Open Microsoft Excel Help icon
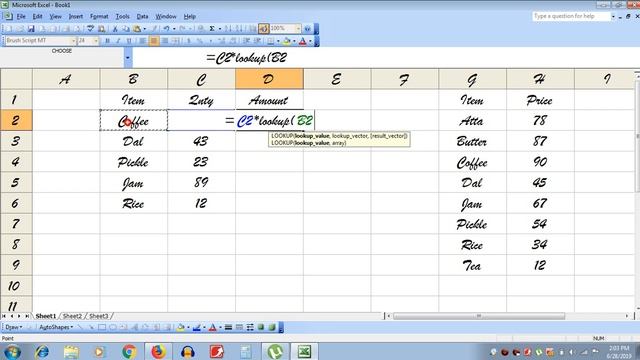 [x=307, y=29]
